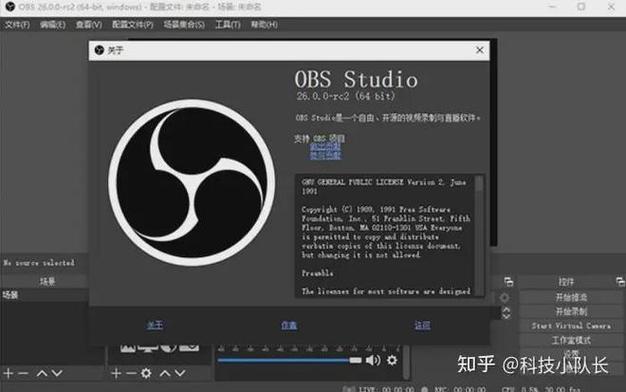
Task: Open source properties gear icon
Action: click(147, 374)
